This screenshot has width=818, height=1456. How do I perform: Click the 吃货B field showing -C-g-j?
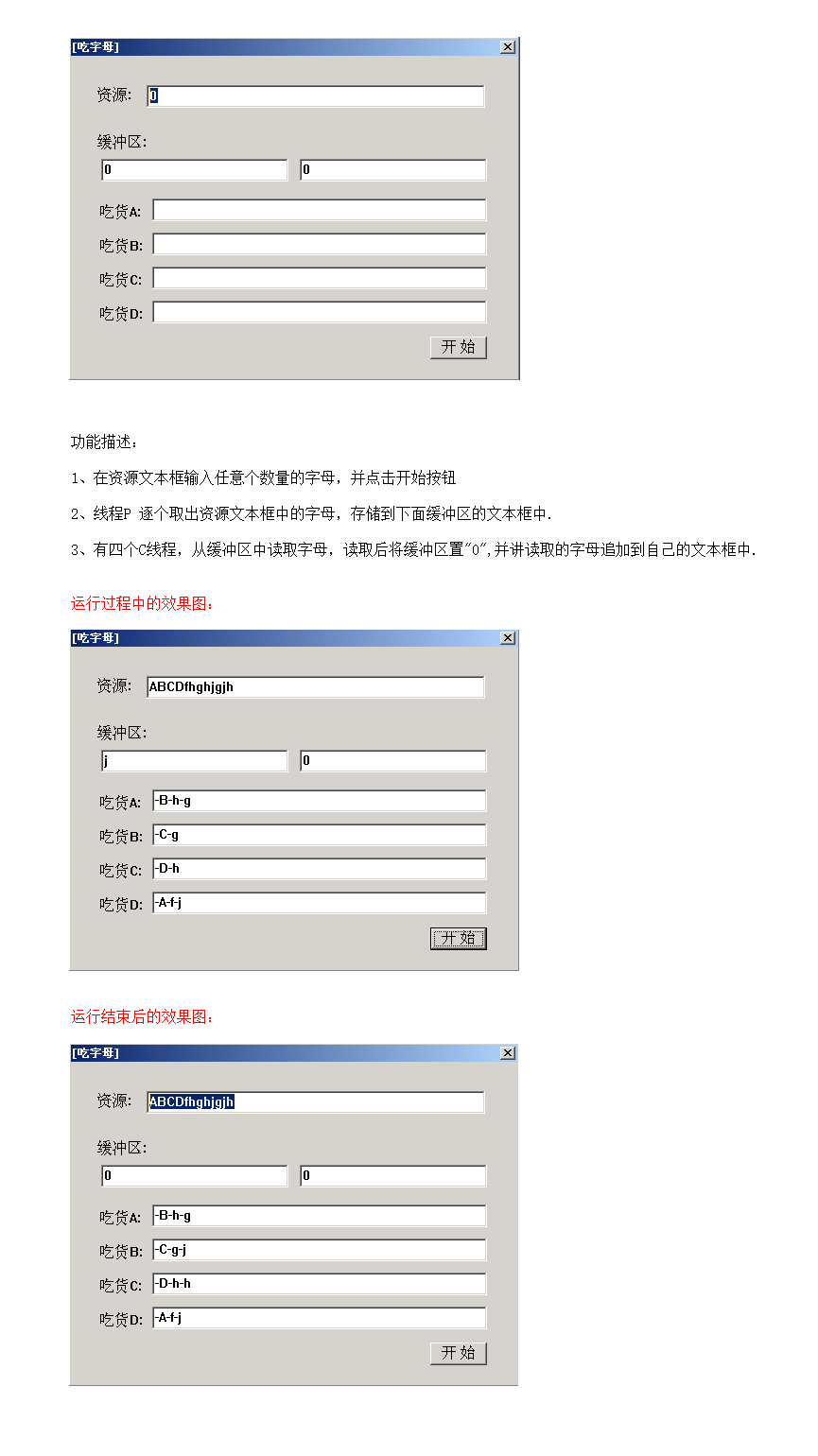pyautogui.click(x=320, y=1250)
